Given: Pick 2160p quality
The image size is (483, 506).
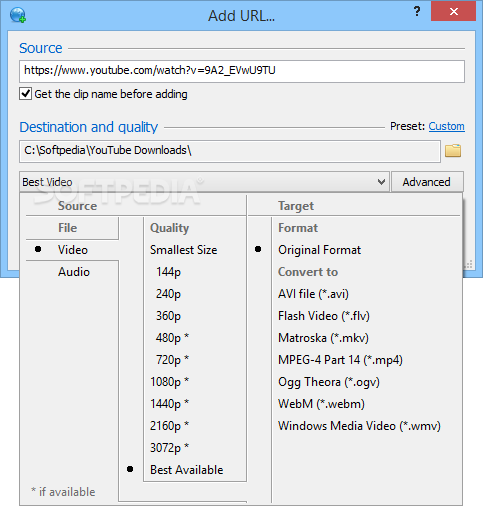Looking at the screenshot, I should [x=170, y=426].
